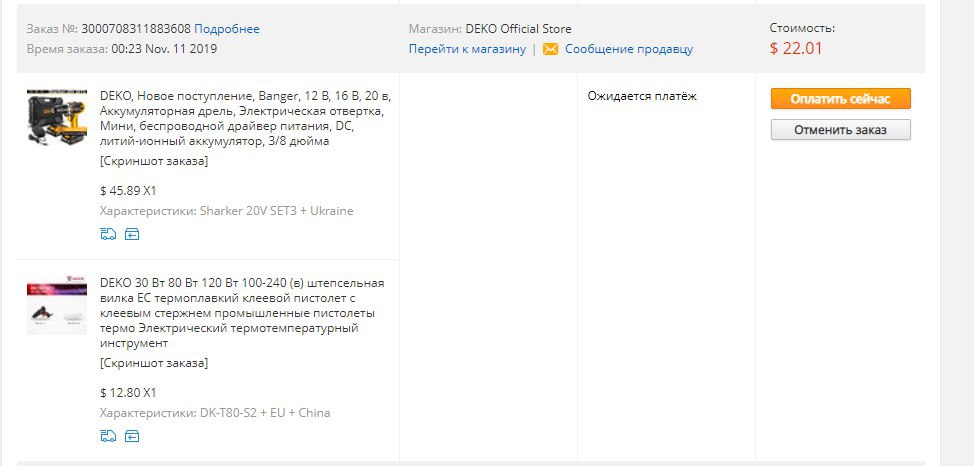Click the return-arrow icon under the DK-T80-S2 item
The width and height of the screenshot is (974, 466).
pyautogui.click(x=132, y=436)
